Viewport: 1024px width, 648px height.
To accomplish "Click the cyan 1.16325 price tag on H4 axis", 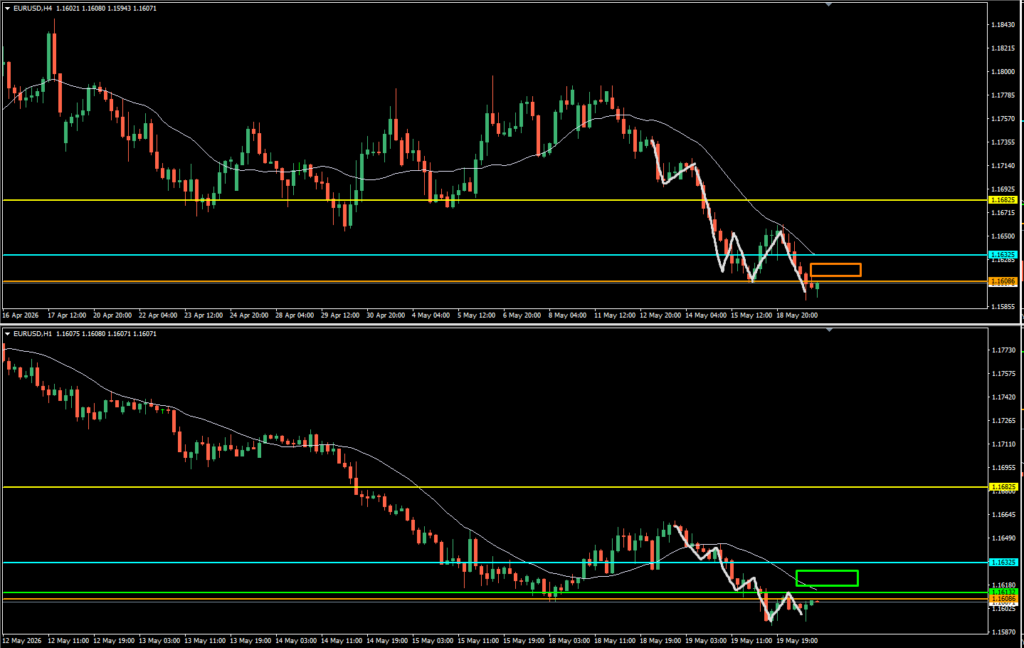I will click(1003, 255).
